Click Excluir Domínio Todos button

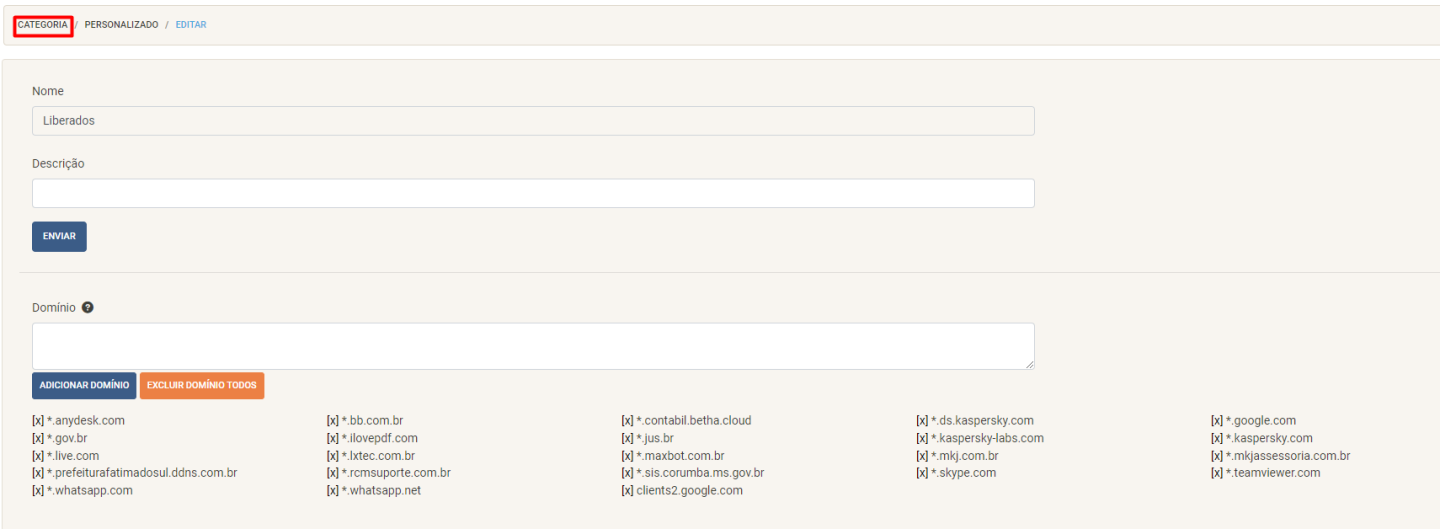(202, 386)
